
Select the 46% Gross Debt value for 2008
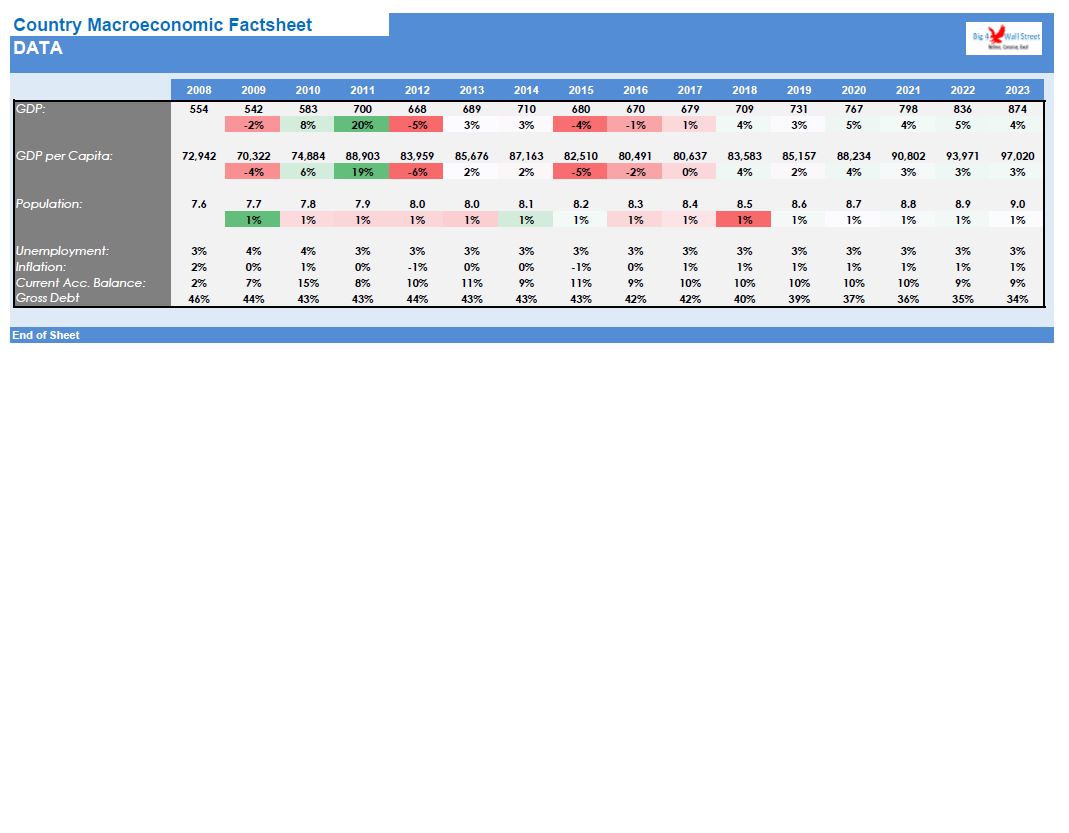pos(198,298)
